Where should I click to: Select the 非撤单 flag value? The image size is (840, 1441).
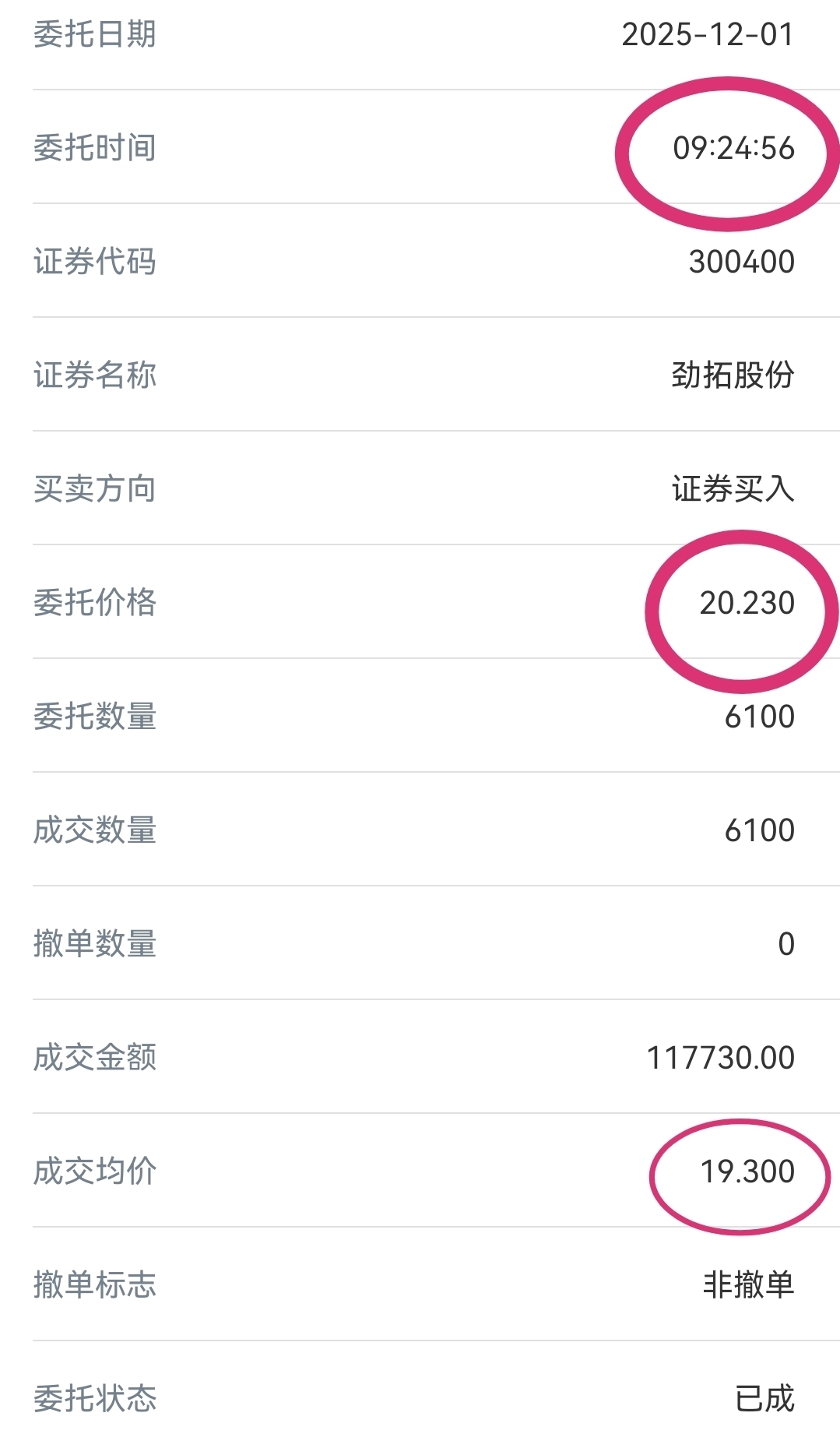pos(748,1285)
